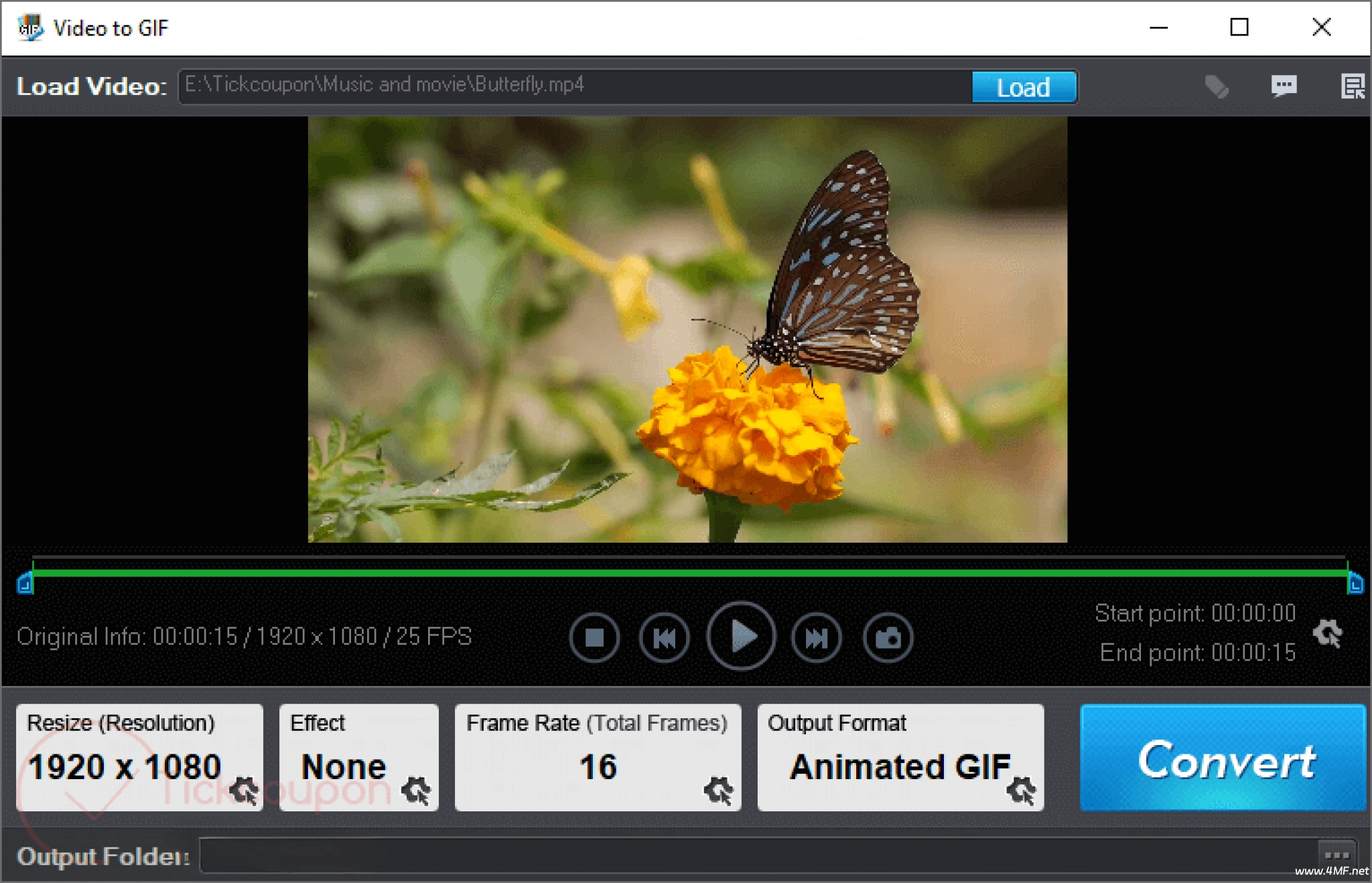Click the Stop playback button
Viewport: 1372px width, 883px height.
click(594, 637)
